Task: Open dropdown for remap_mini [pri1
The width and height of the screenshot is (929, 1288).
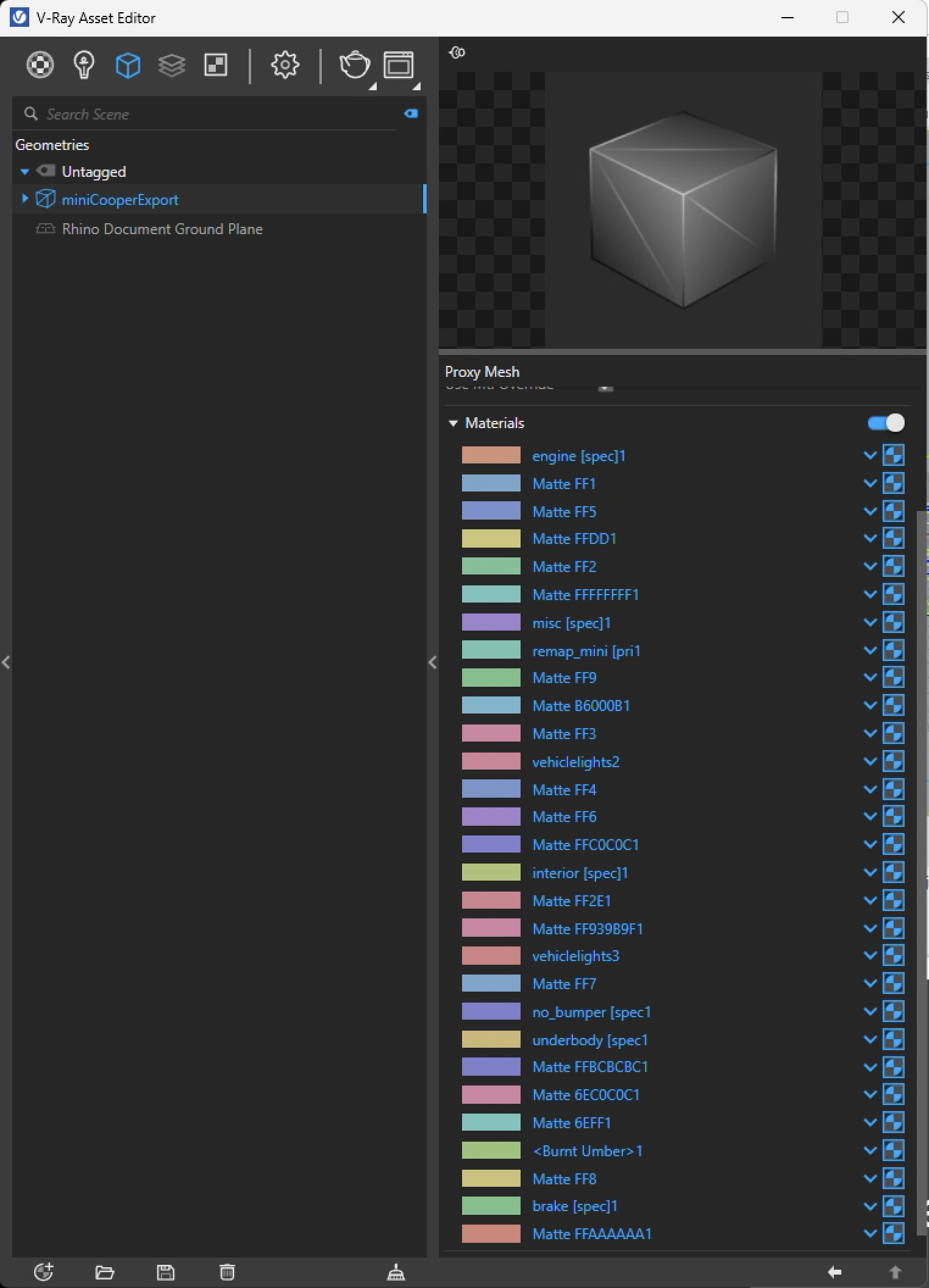Action: [870, 650]
